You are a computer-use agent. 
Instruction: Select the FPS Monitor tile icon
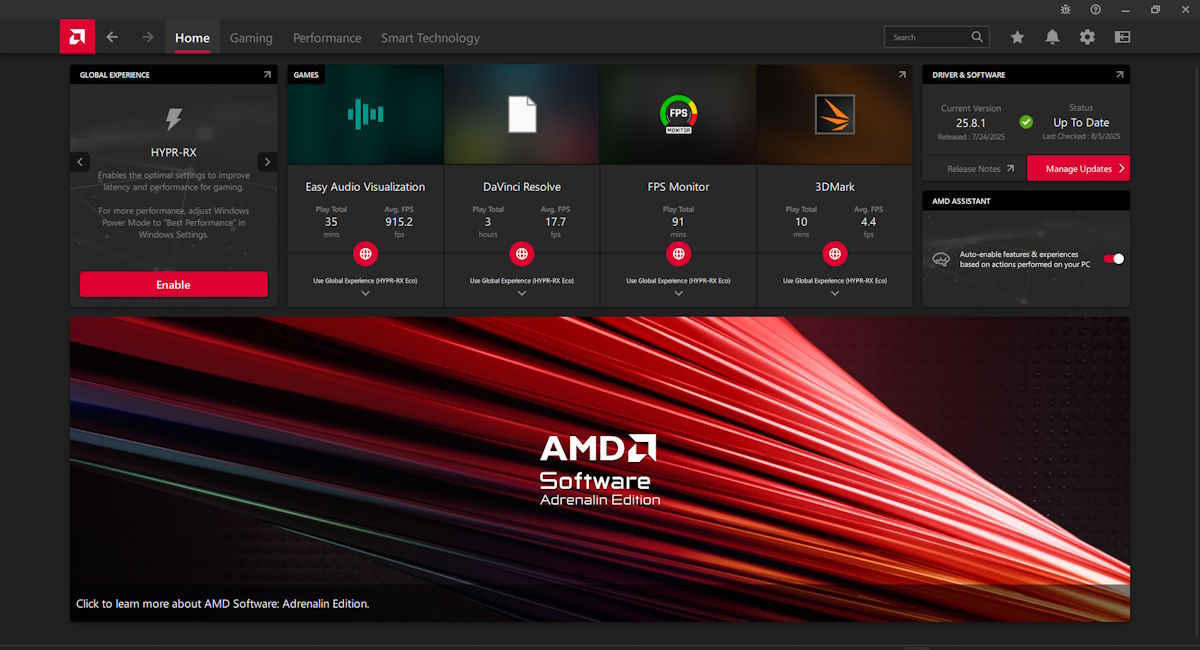678,113
